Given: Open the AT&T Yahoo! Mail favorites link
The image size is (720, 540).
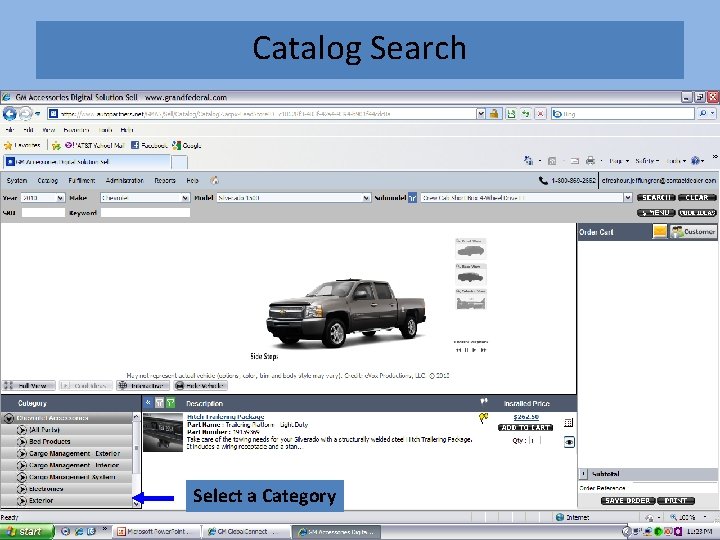Looking at the screenshot, I should 95,146.
